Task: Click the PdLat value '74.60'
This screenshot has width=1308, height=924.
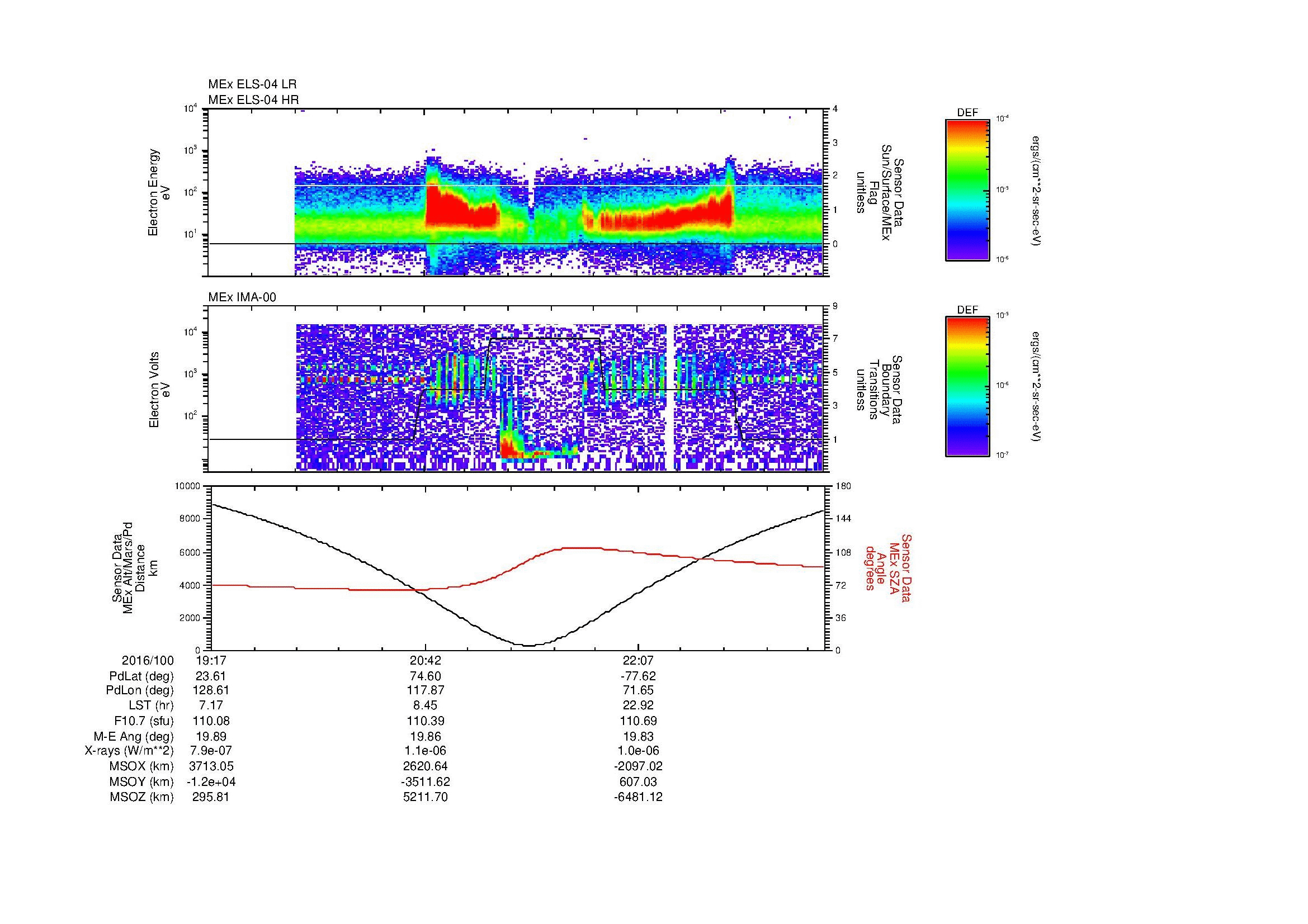Action: tap(425, 676)
